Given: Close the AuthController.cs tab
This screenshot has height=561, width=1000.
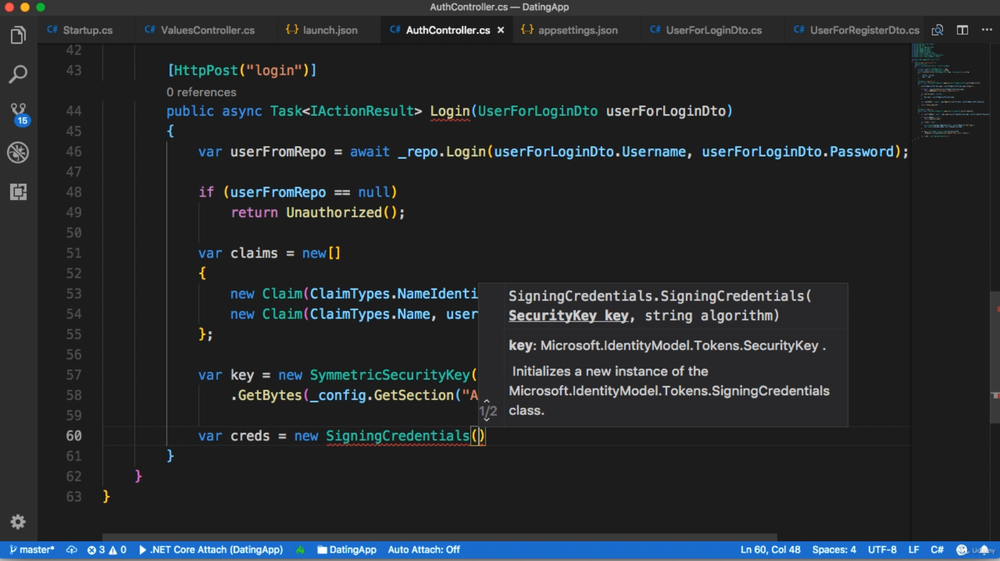Looking at the screenshot, I should (501, 30).
